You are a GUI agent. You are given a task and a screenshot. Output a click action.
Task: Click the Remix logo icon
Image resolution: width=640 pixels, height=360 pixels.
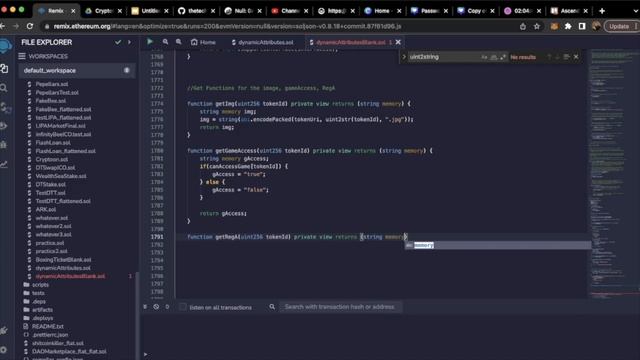[x=5, y=46]
